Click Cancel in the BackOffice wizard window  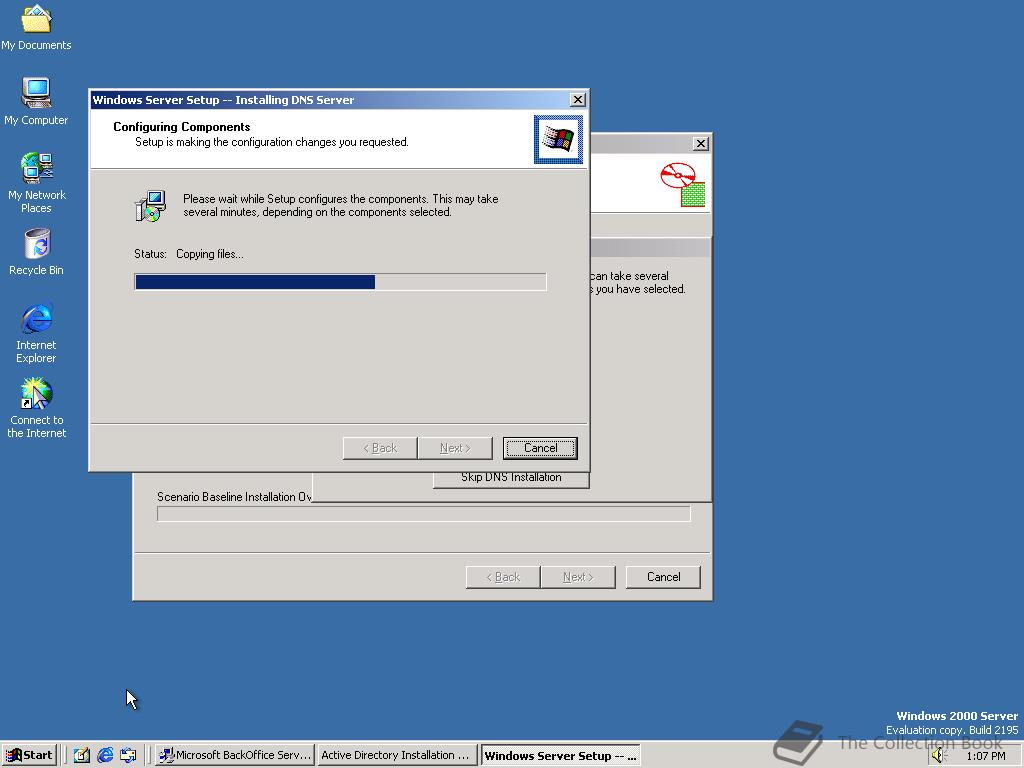click(x=663, y=577)
